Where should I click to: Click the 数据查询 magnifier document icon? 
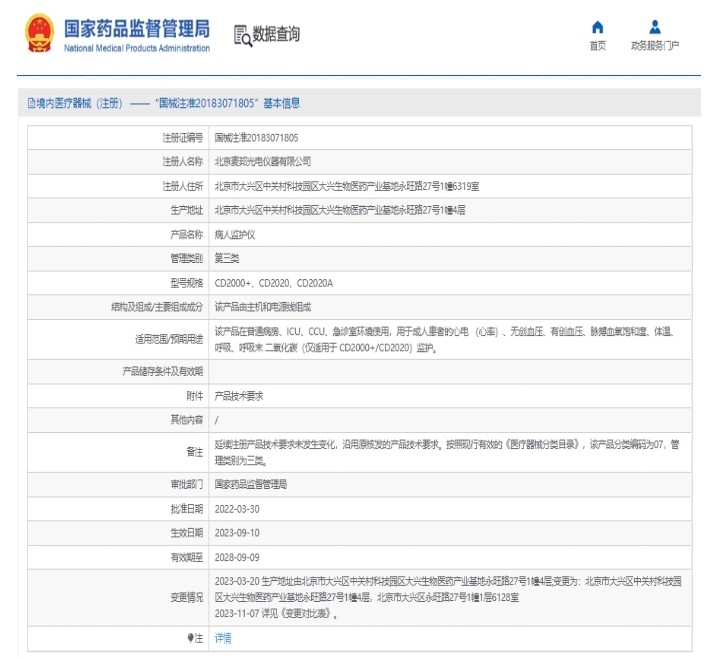241,35
